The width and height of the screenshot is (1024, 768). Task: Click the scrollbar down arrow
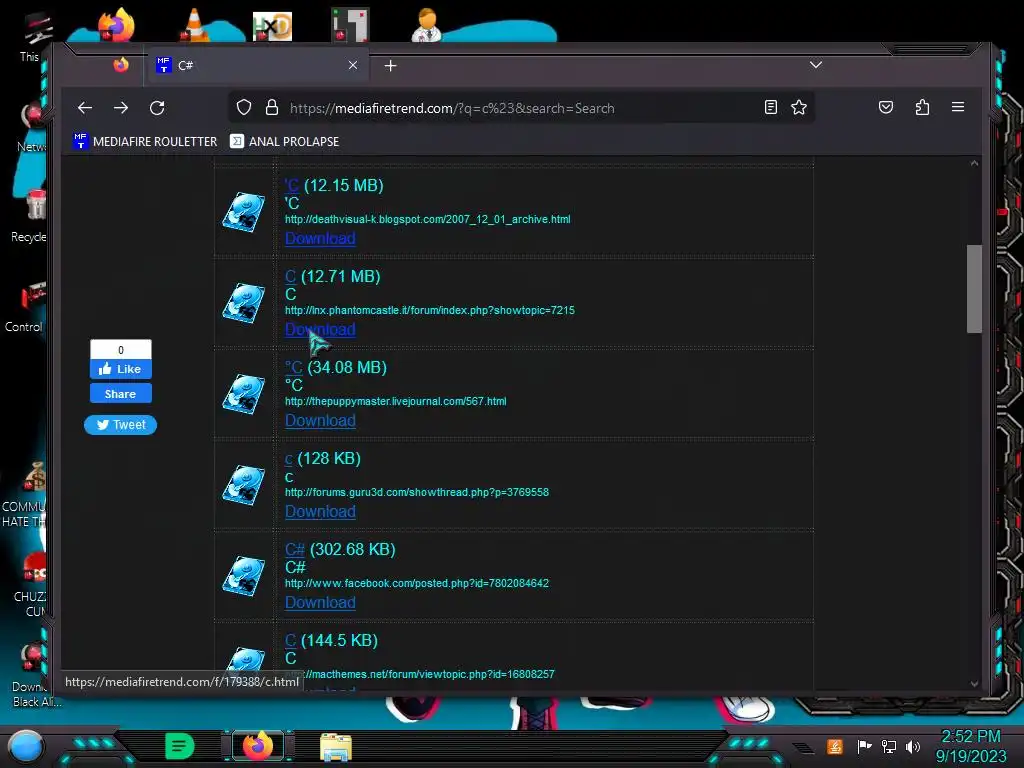(x=974, y=684)
